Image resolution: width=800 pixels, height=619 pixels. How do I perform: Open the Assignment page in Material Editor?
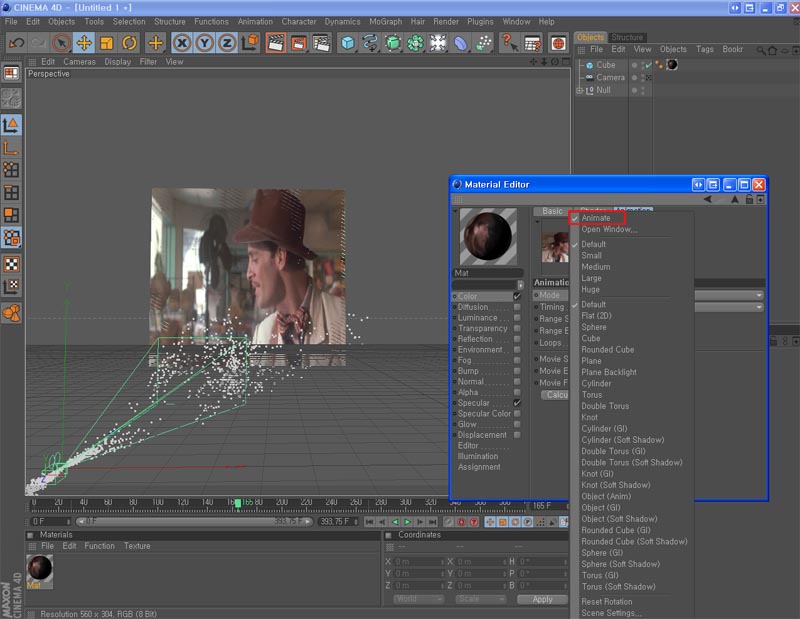tap(479, 467)
